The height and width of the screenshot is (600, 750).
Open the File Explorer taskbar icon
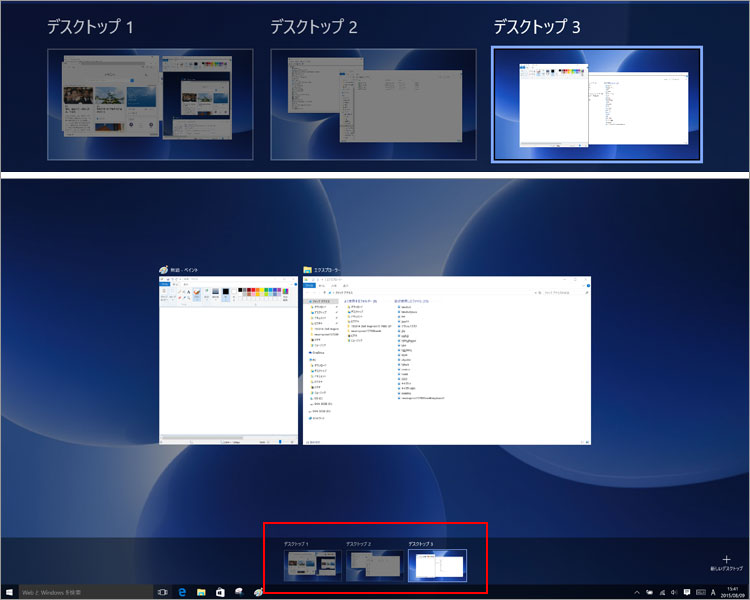coord(201,592)
